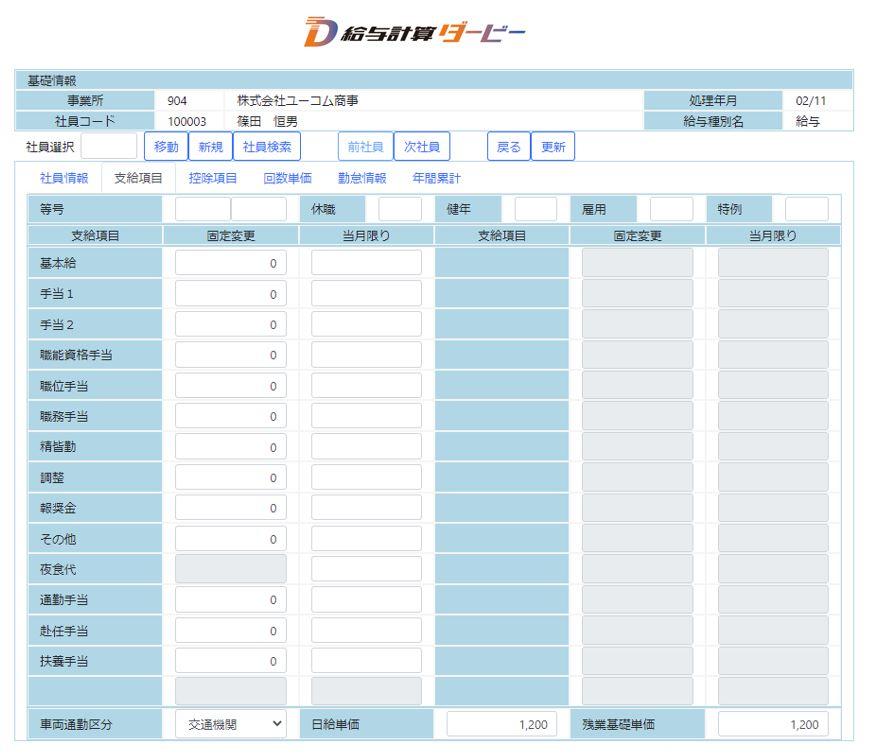Select the 残業基礎単価 input field
The image size is (878, 755).
tap(773, 724)
